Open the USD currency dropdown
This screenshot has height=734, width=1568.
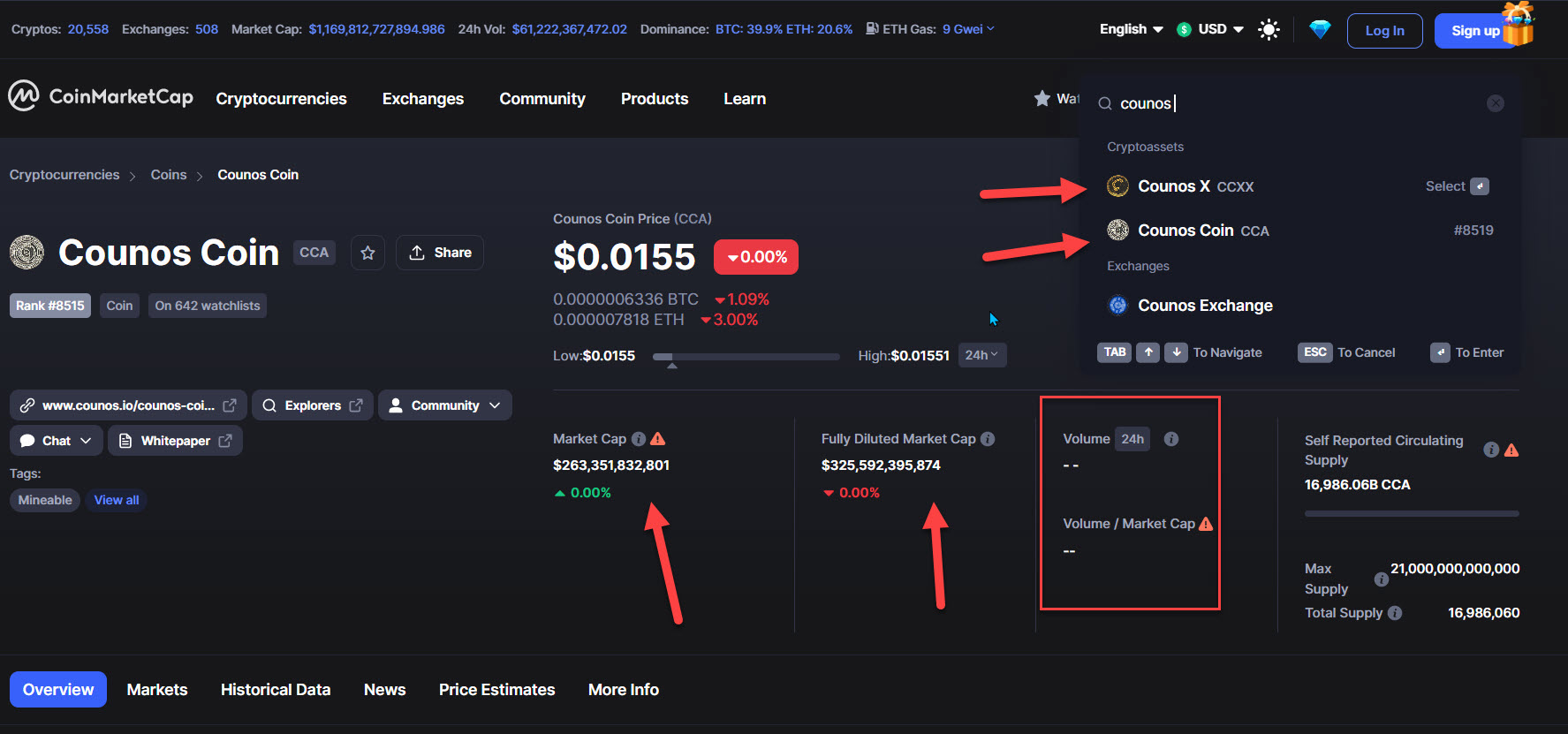(x=1210, y=29)
